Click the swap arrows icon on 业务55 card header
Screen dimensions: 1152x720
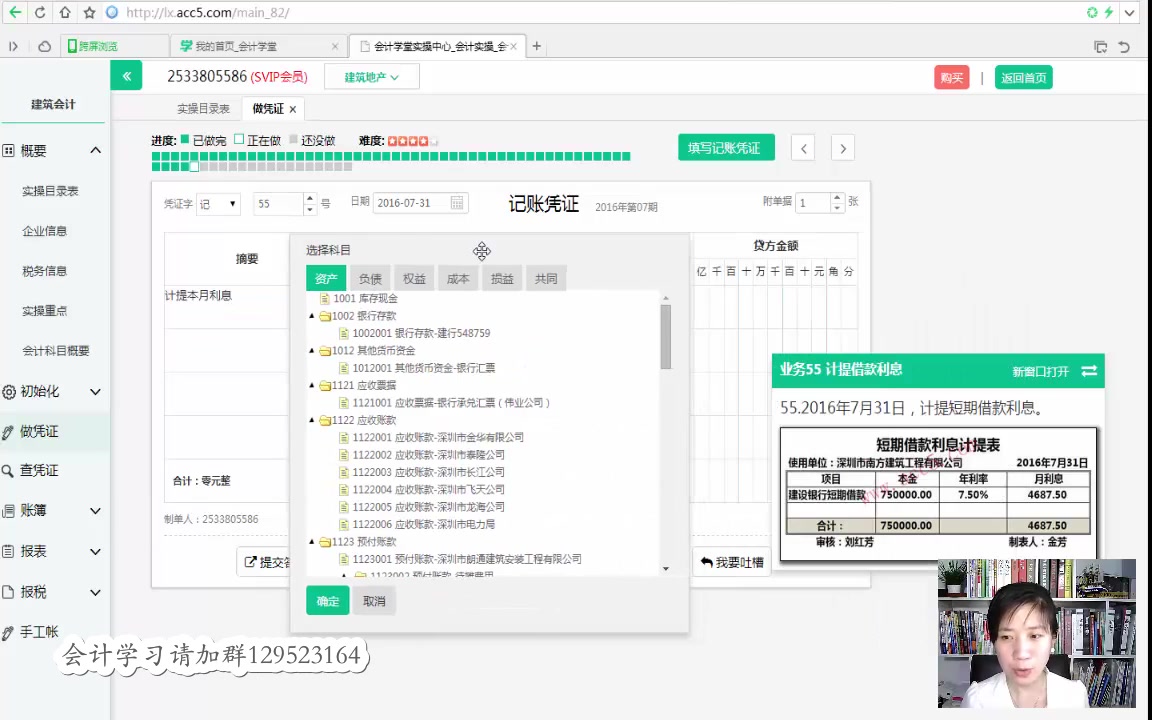(1088, 371)
